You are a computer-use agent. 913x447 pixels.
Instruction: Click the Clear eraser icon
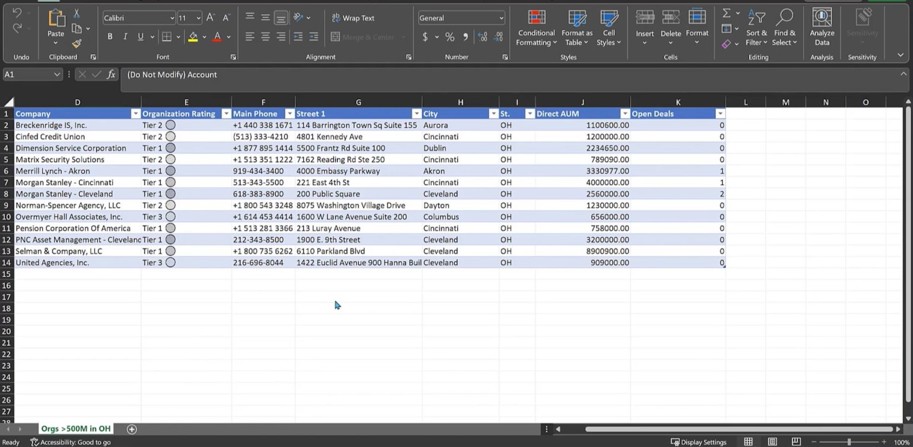(726, 44)
